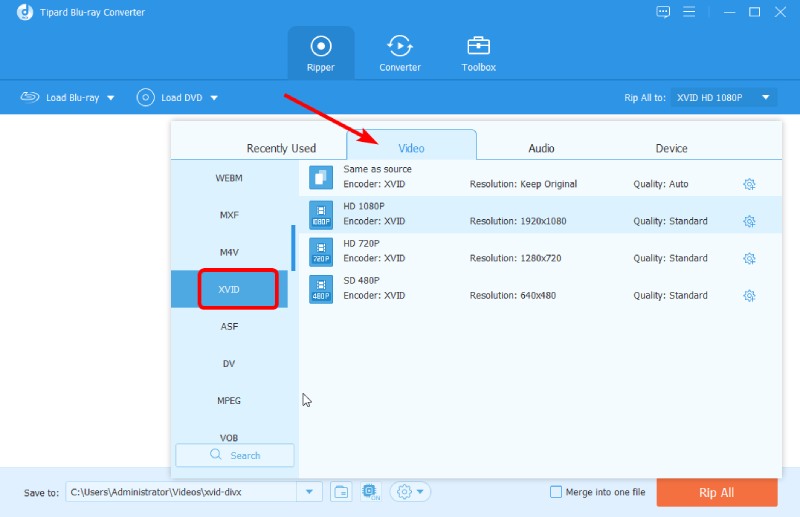Open the hamburger menu icon
The height and width of the screenshot is (517, 800).
coord(689,12)
